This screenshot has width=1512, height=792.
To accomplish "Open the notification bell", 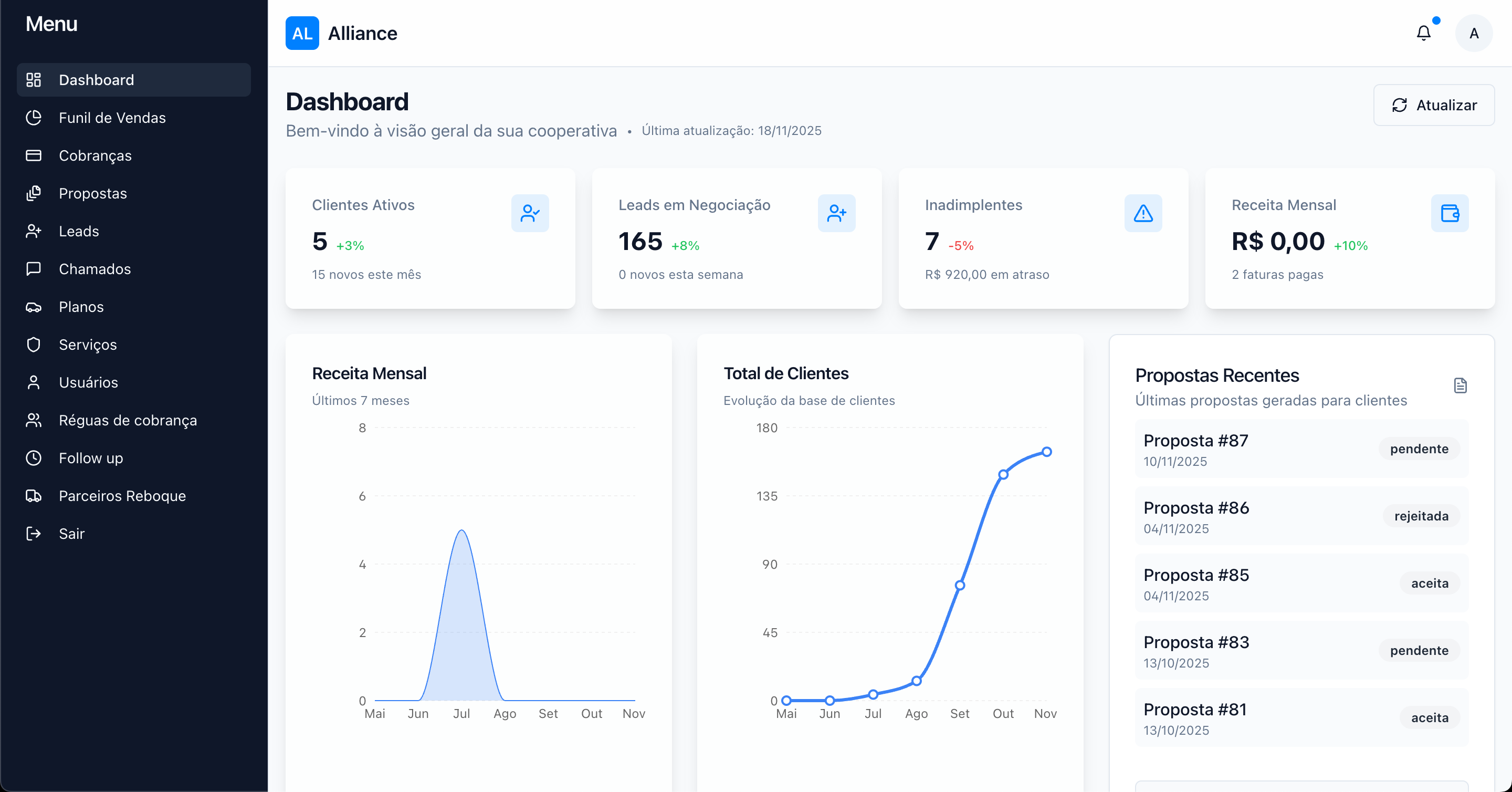I will tap(1423, 33).
